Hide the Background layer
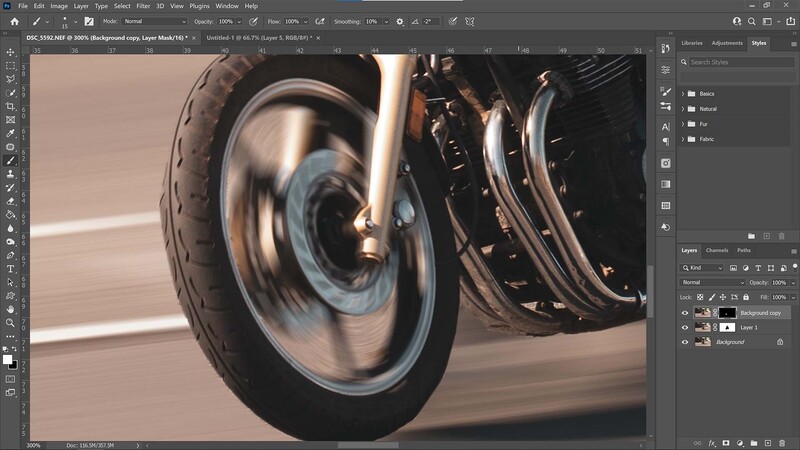The height and width of the screenshot is (450, 800). pos(685,342)
